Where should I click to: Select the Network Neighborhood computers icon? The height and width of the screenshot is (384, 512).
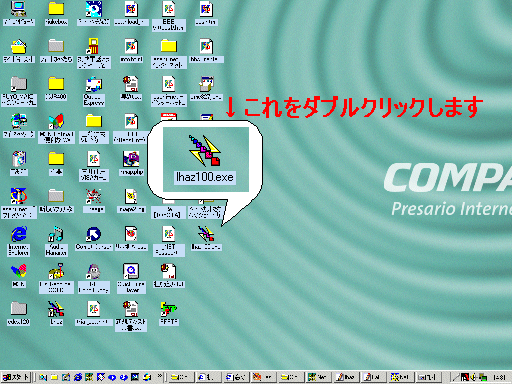tap(19, 121)
